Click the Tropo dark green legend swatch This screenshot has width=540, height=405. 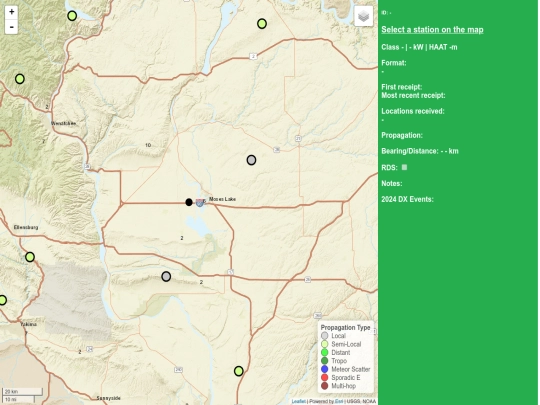pos(324,361)
